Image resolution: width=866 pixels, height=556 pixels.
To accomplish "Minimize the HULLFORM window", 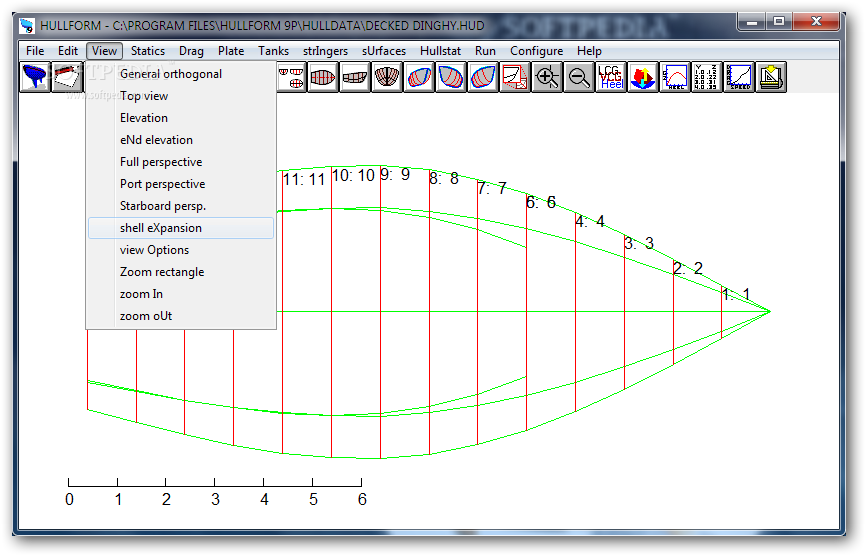I will [x=751, y=21].
